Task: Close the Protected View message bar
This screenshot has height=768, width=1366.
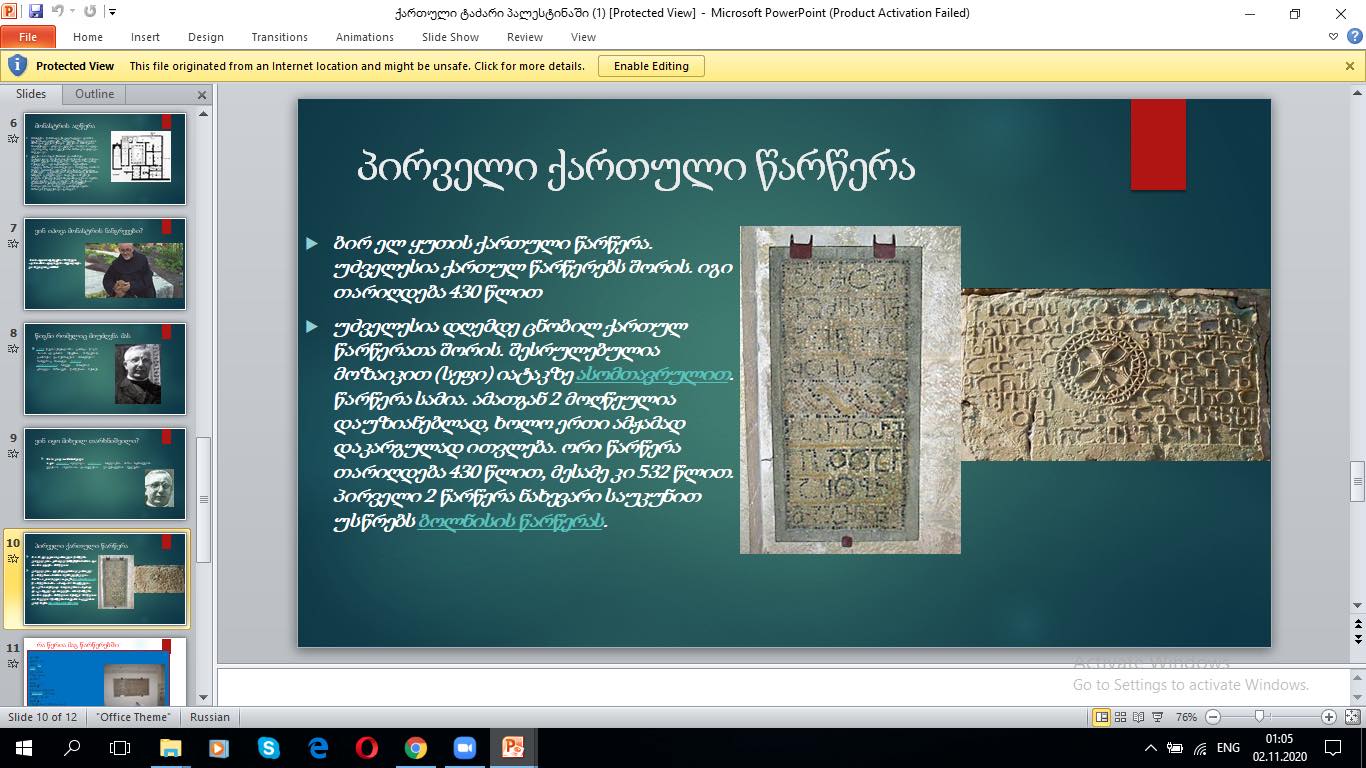Action: pyautogui.click(x=1350, y=66)
